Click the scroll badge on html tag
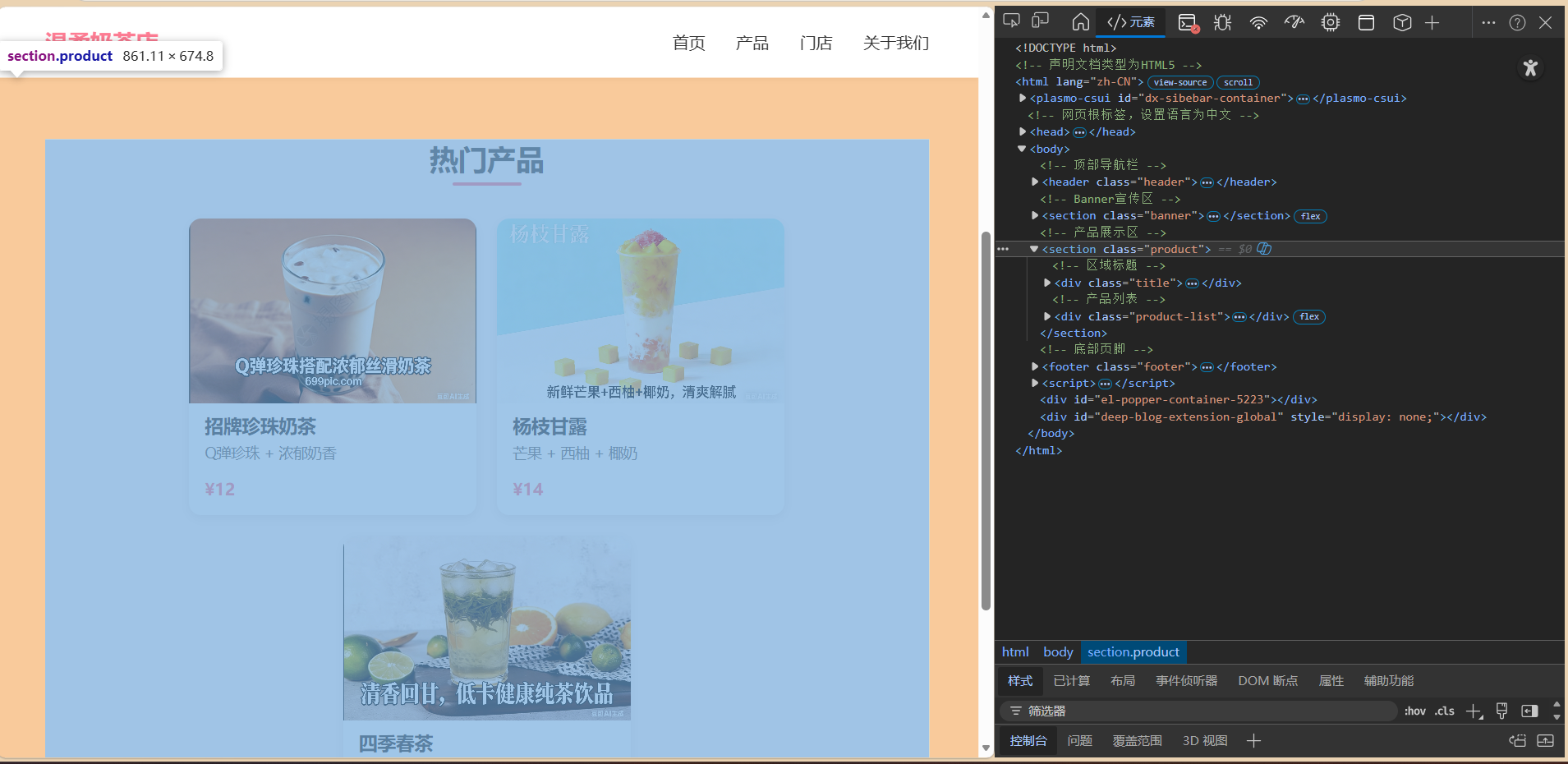1568x764 pixels. click(1238, 82)
